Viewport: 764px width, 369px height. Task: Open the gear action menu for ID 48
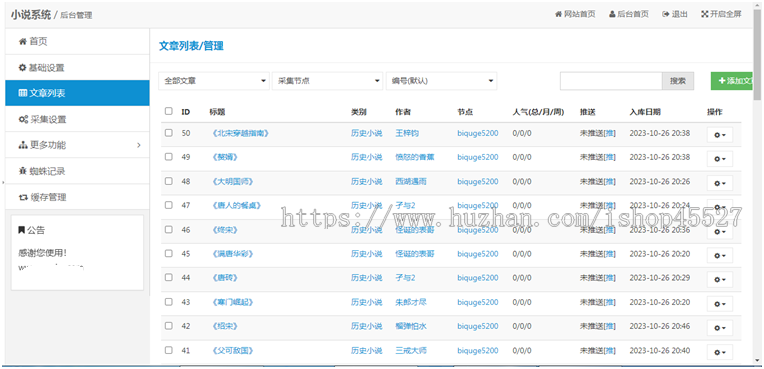pos(720,183)
